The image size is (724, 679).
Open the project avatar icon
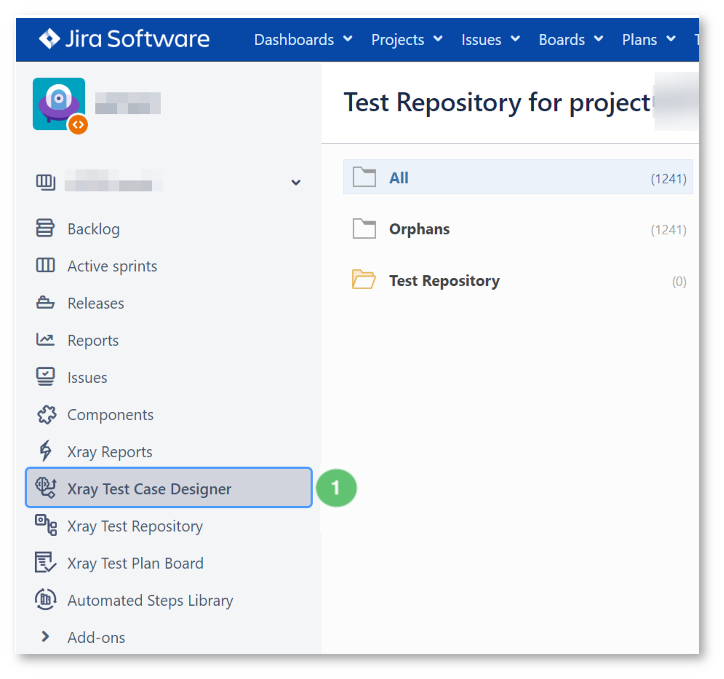[x=59, y=104]
